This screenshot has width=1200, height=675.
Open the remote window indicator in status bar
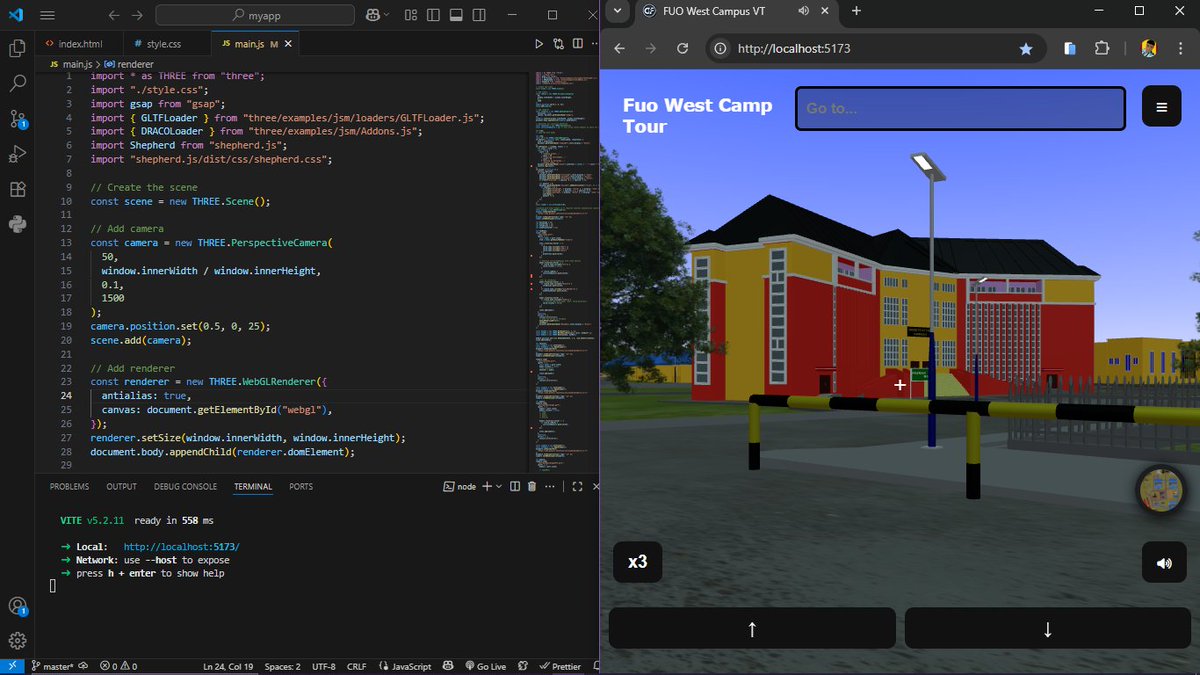coord(11,666)
